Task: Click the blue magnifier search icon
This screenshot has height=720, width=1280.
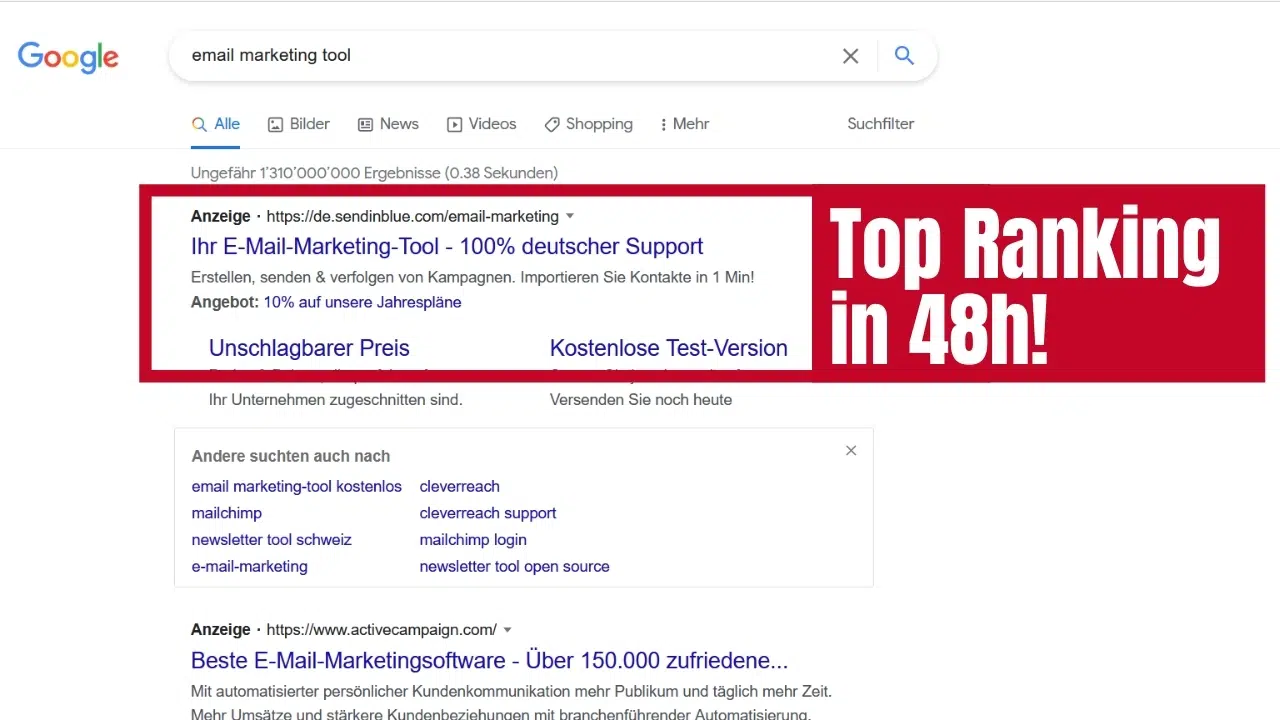Action: tap(905, 56)
